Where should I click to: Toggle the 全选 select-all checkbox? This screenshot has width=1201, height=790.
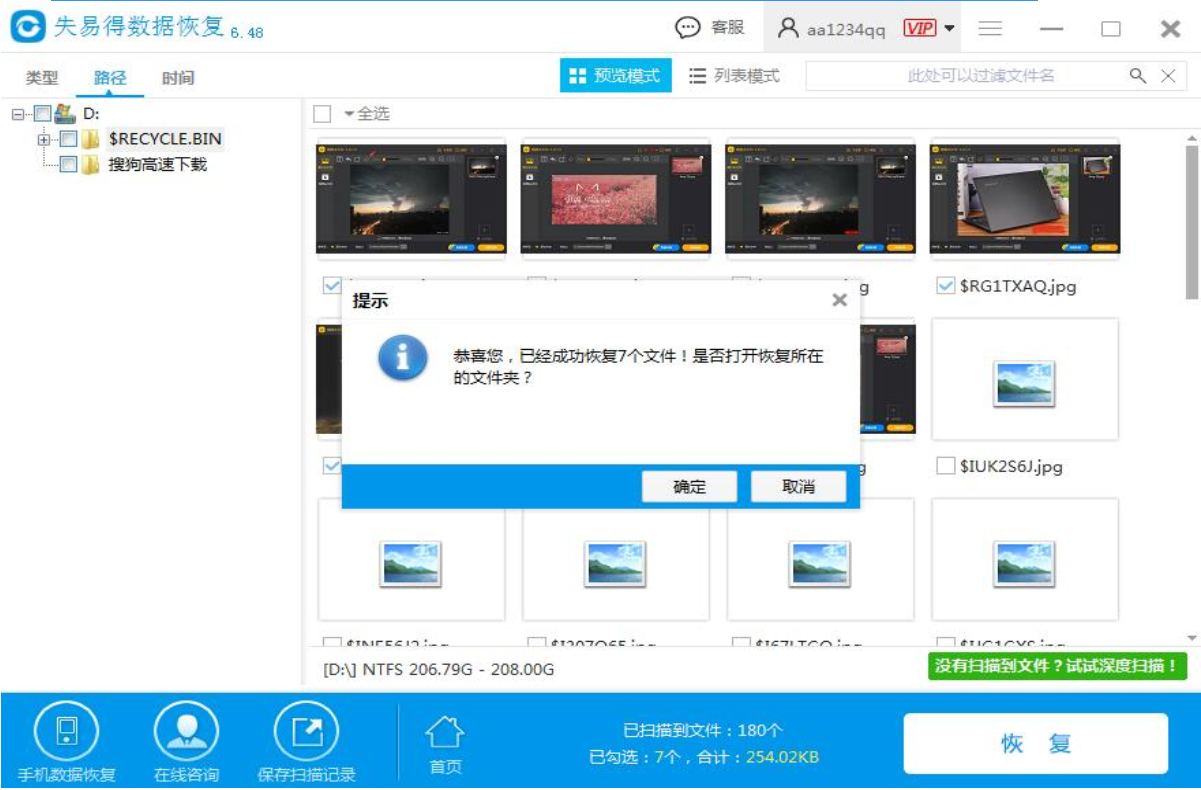(x=322, y=114)
